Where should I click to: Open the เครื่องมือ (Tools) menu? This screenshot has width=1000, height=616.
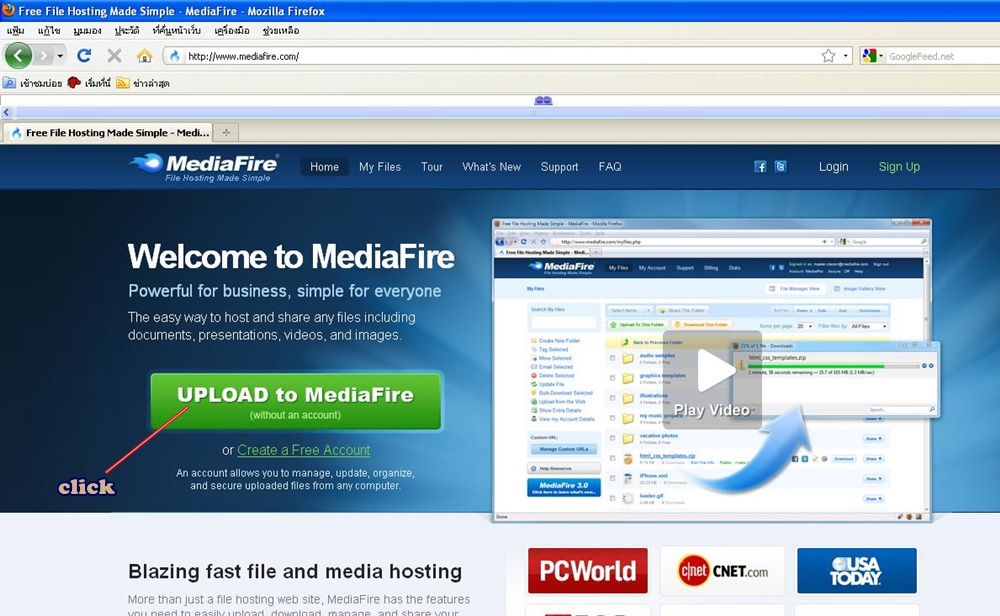tap(232, 31)
